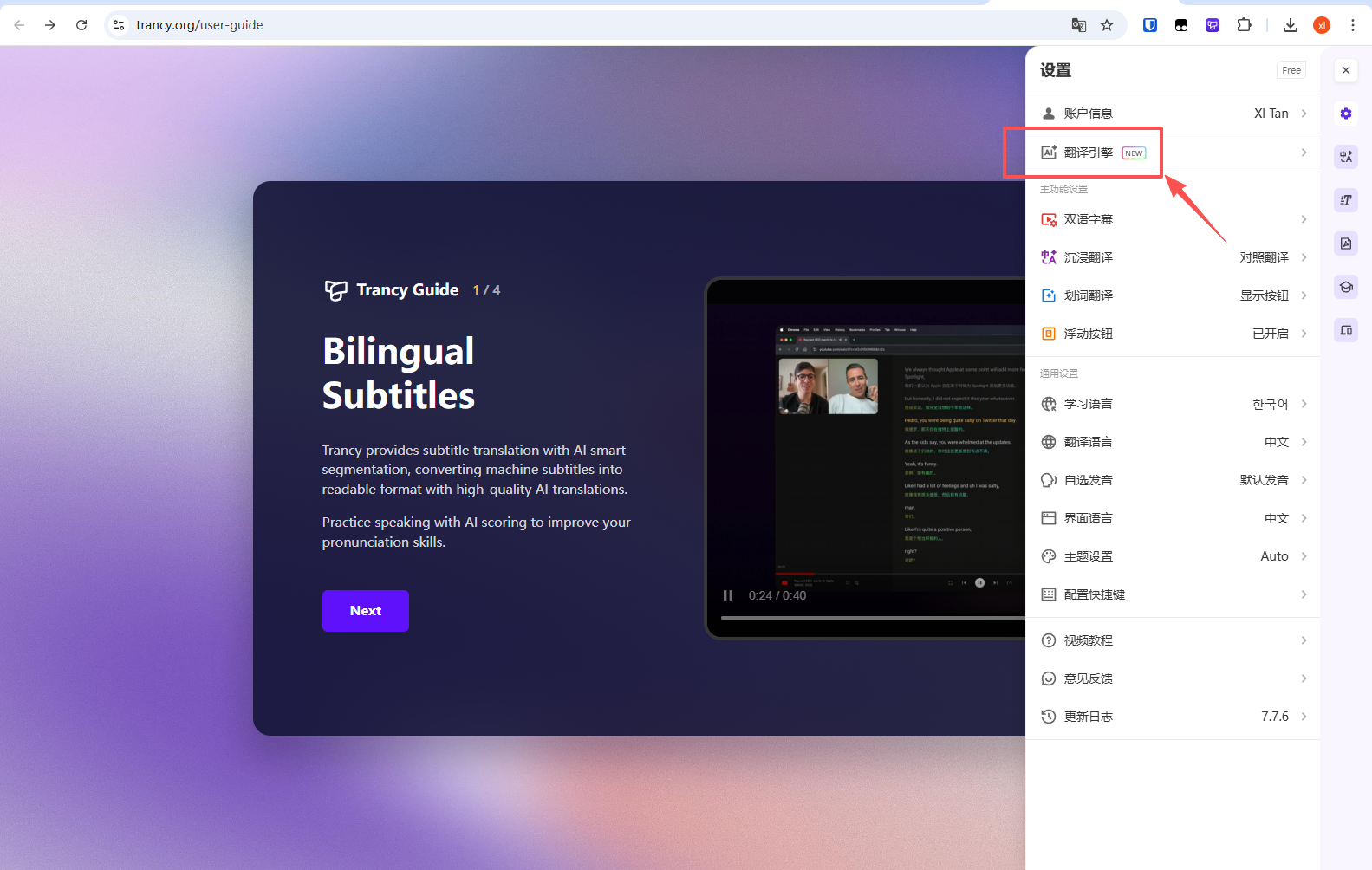Reload the page with the refresh icon

pyautogui.click(x=81, y=25)
